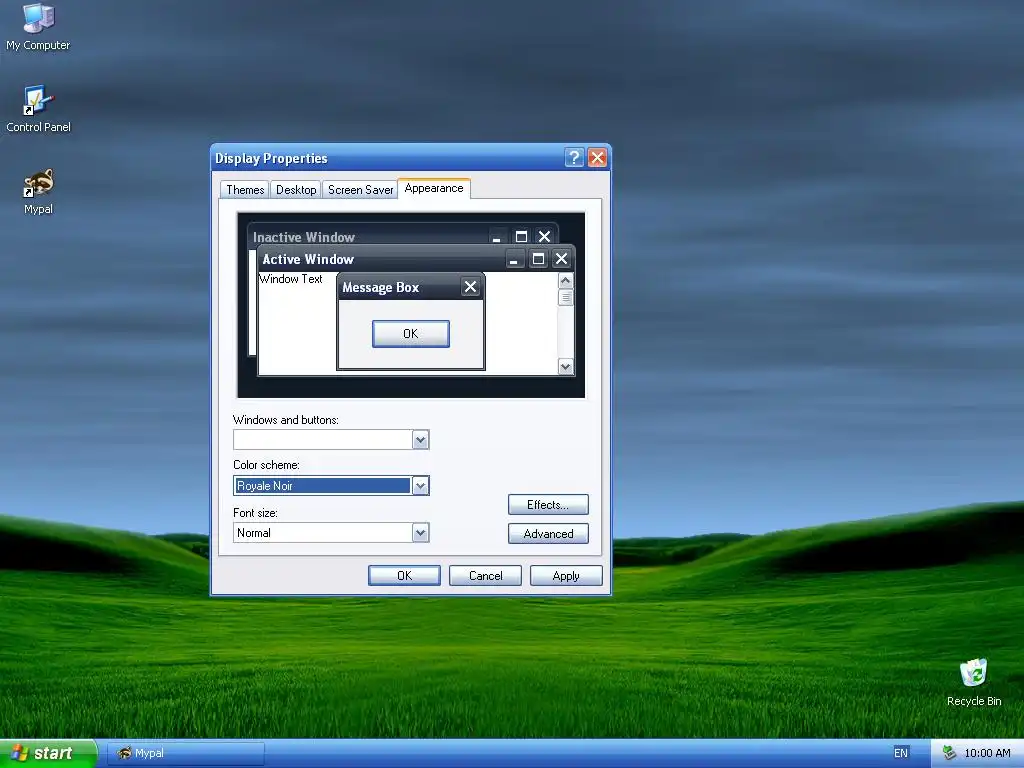Click the Active Window preview close icon
Viewport: 1024px width, 768px height.
tap(561, 259)
